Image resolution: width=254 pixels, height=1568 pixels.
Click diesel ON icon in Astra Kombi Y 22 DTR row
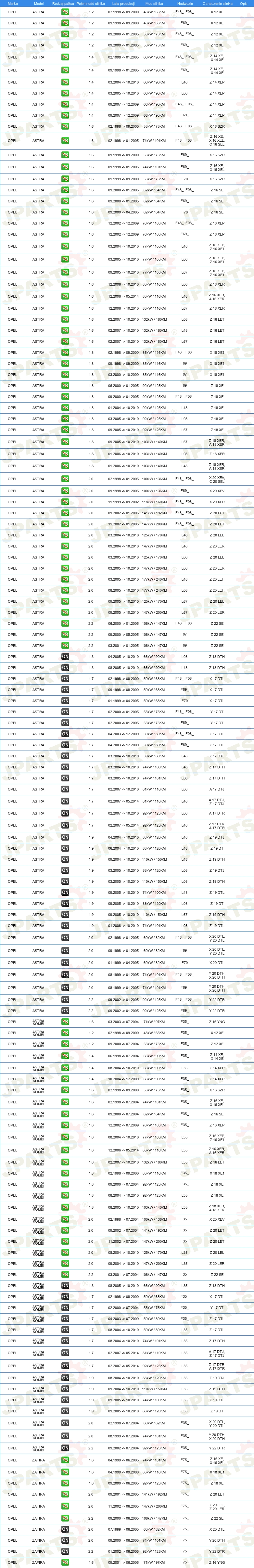tap(65, 1448)
